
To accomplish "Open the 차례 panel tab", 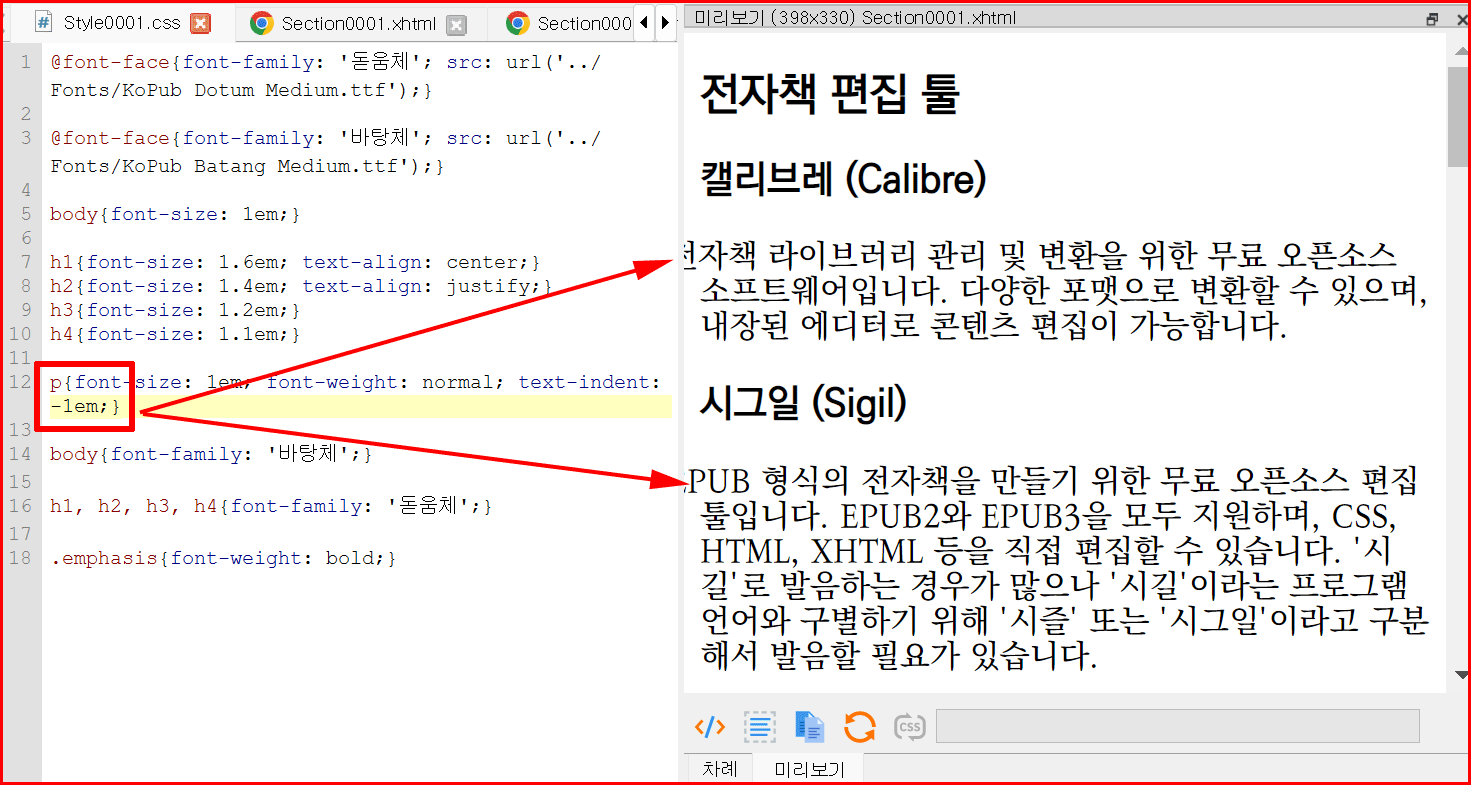I will [x=719, y=769].
